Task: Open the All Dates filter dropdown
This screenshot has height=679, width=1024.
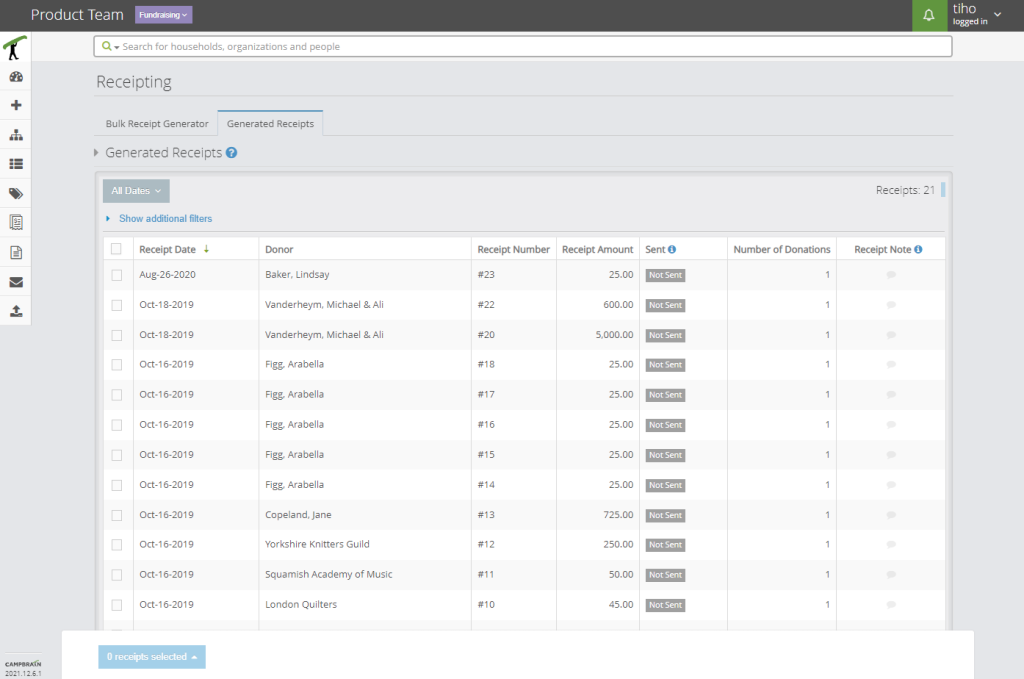Action: pyautogui.click(x=136, y=191)
